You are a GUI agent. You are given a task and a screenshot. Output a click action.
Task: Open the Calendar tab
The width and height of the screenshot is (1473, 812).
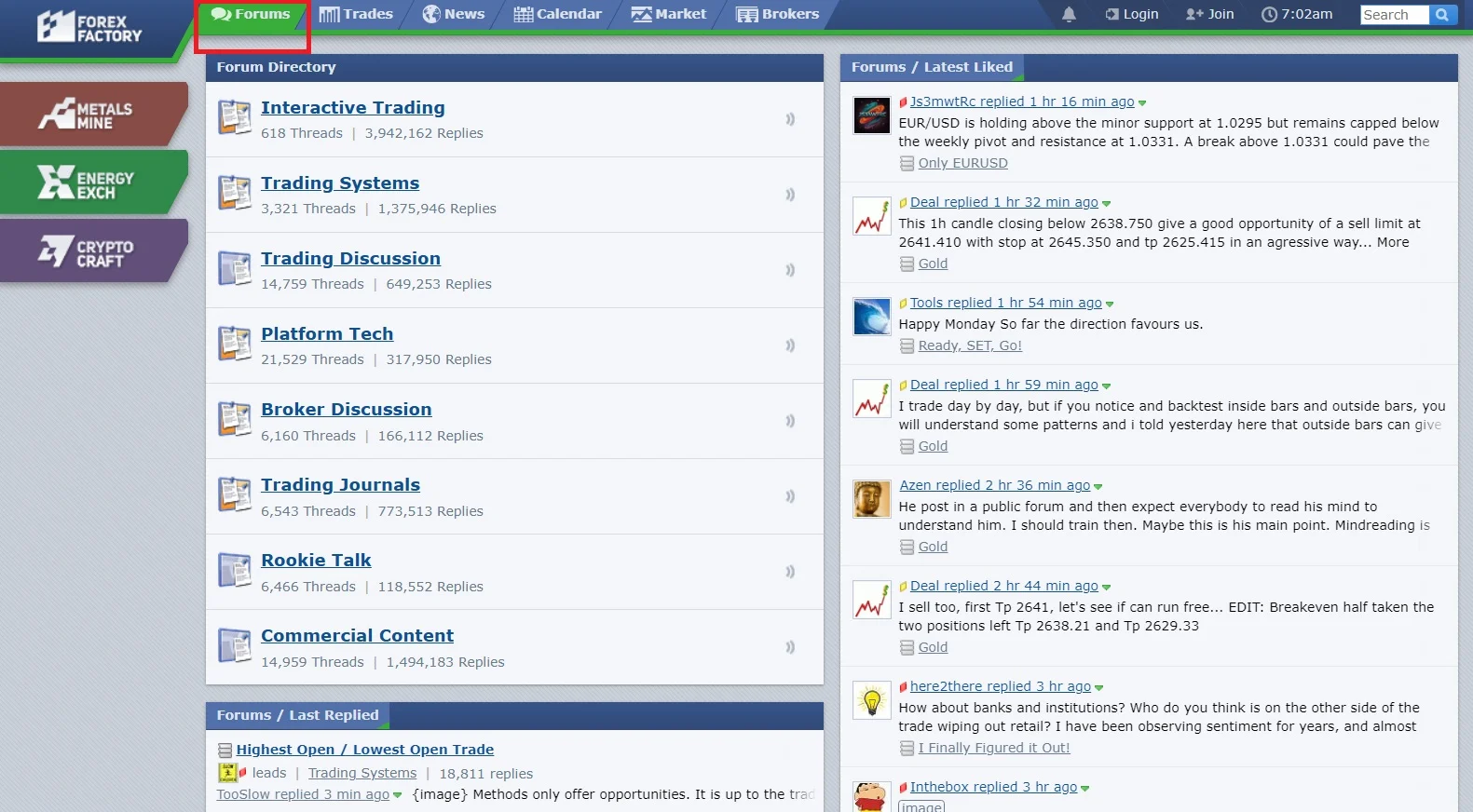tap(558, 14)
